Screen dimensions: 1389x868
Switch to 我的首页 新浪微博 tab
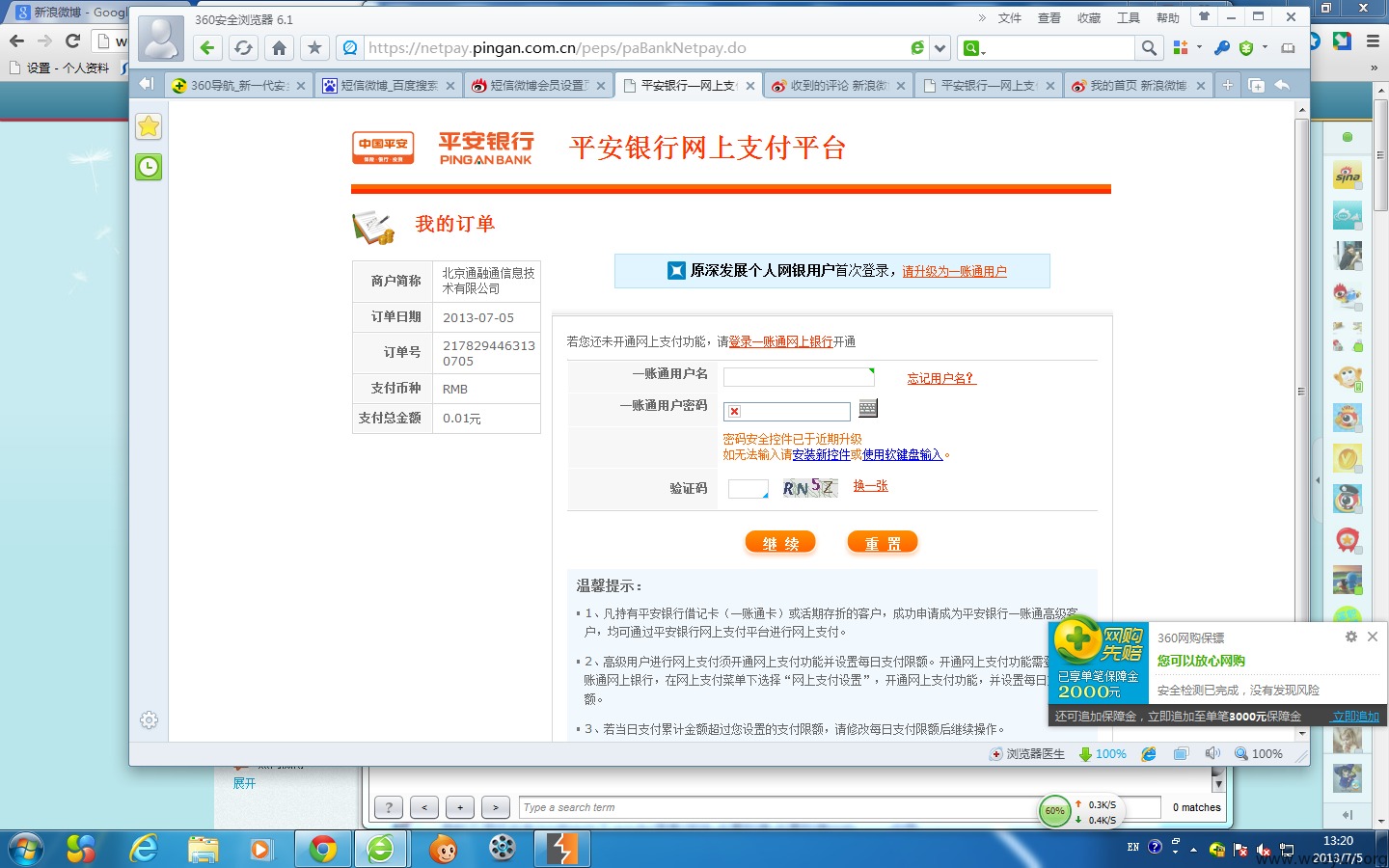(x=1138, y=85)
